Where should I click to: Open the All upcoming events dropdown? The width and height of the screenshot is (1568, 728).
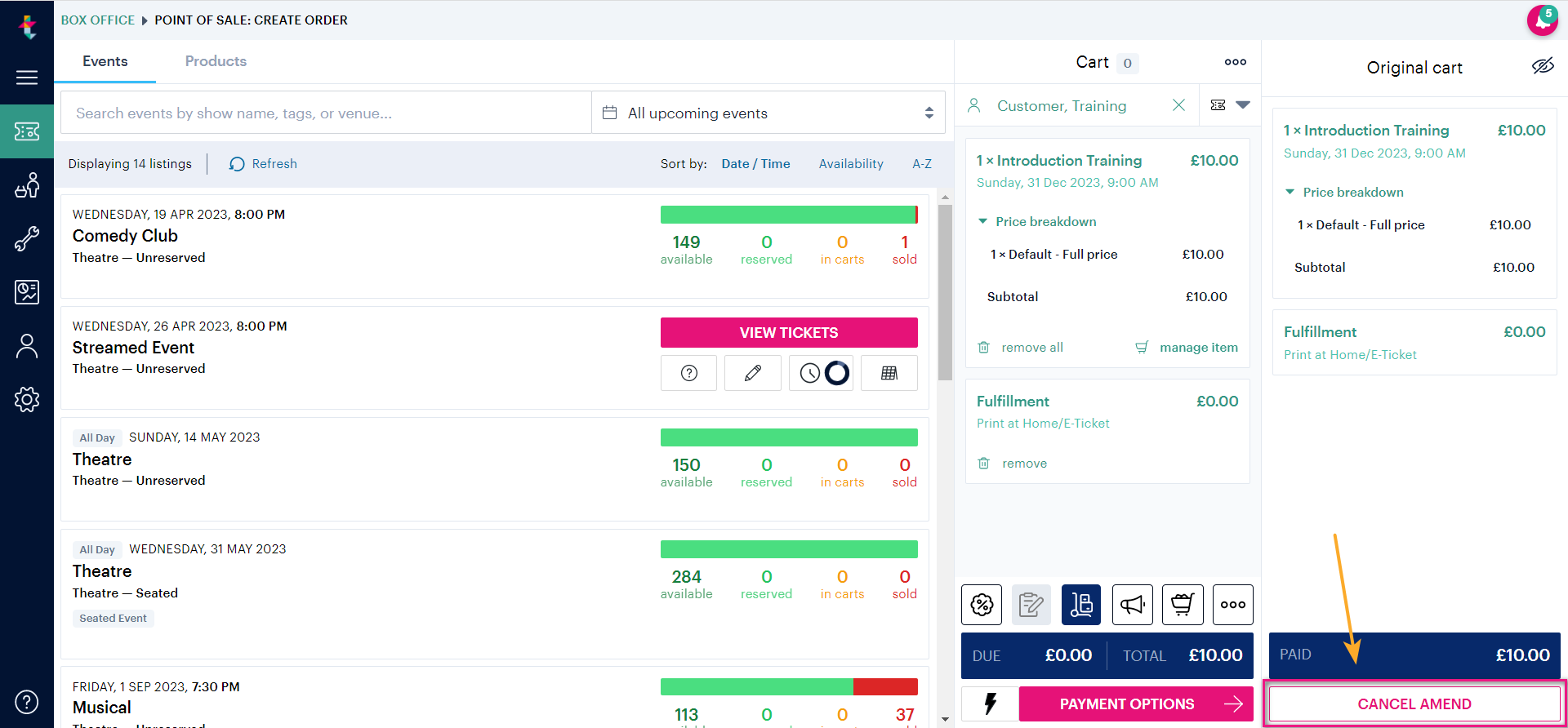[x=768, y=113]
